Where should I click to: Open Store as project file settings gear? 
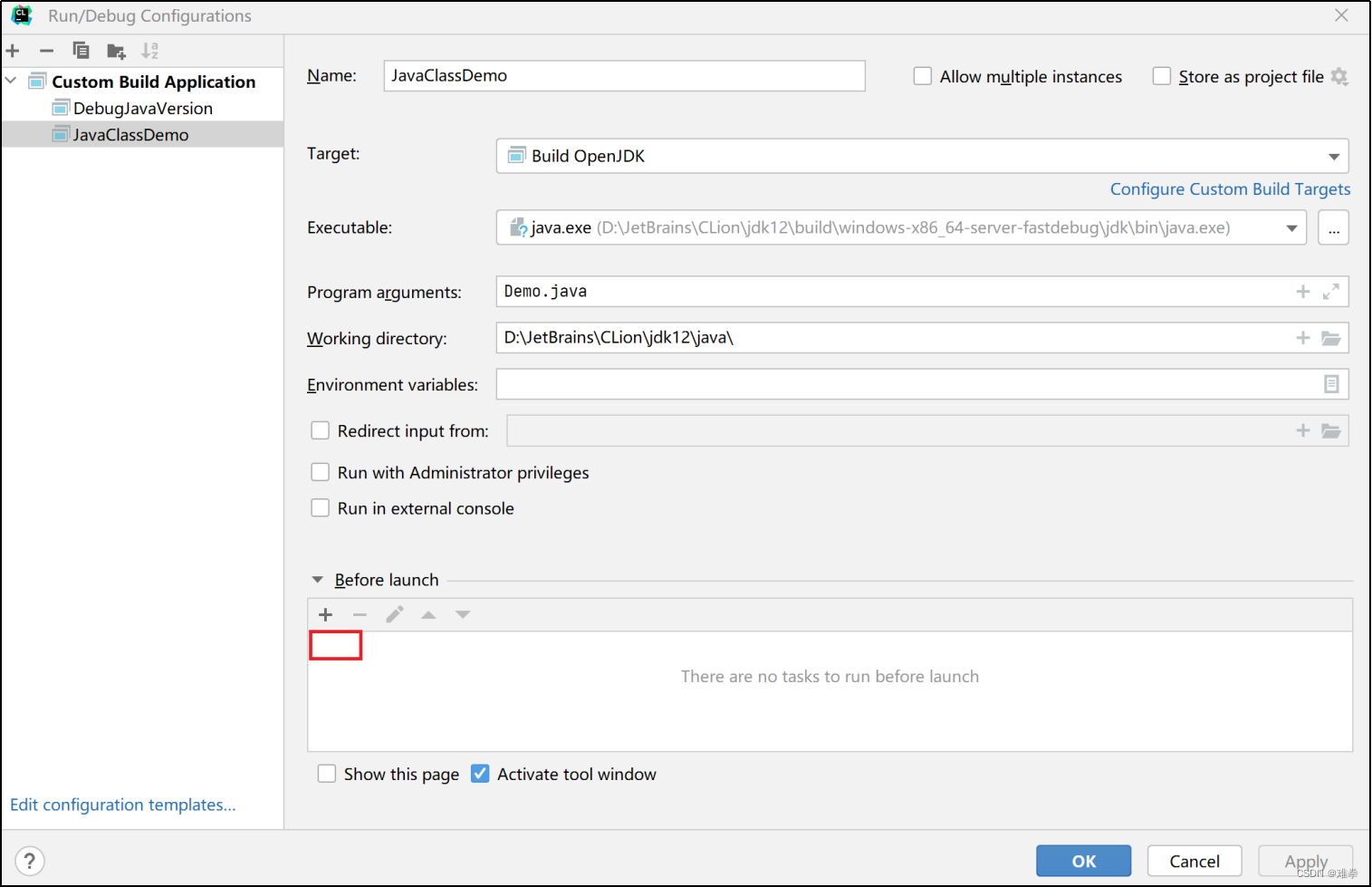tap(1339, 77)
